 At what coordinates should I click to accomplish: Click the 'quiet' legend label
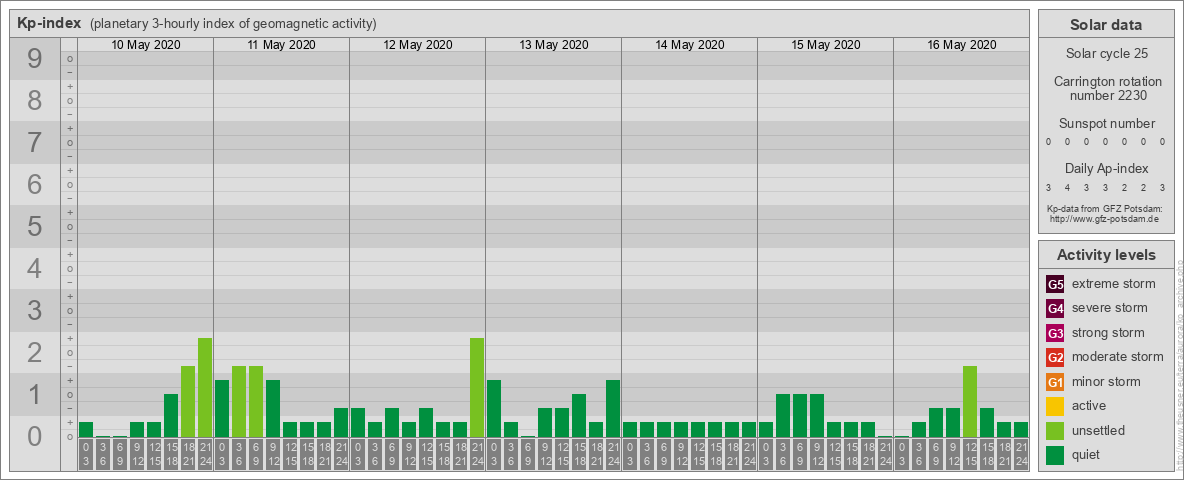point(1088,455)
